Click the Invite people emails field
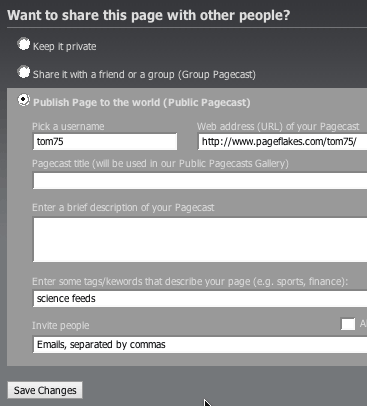 tap(200, 344)
